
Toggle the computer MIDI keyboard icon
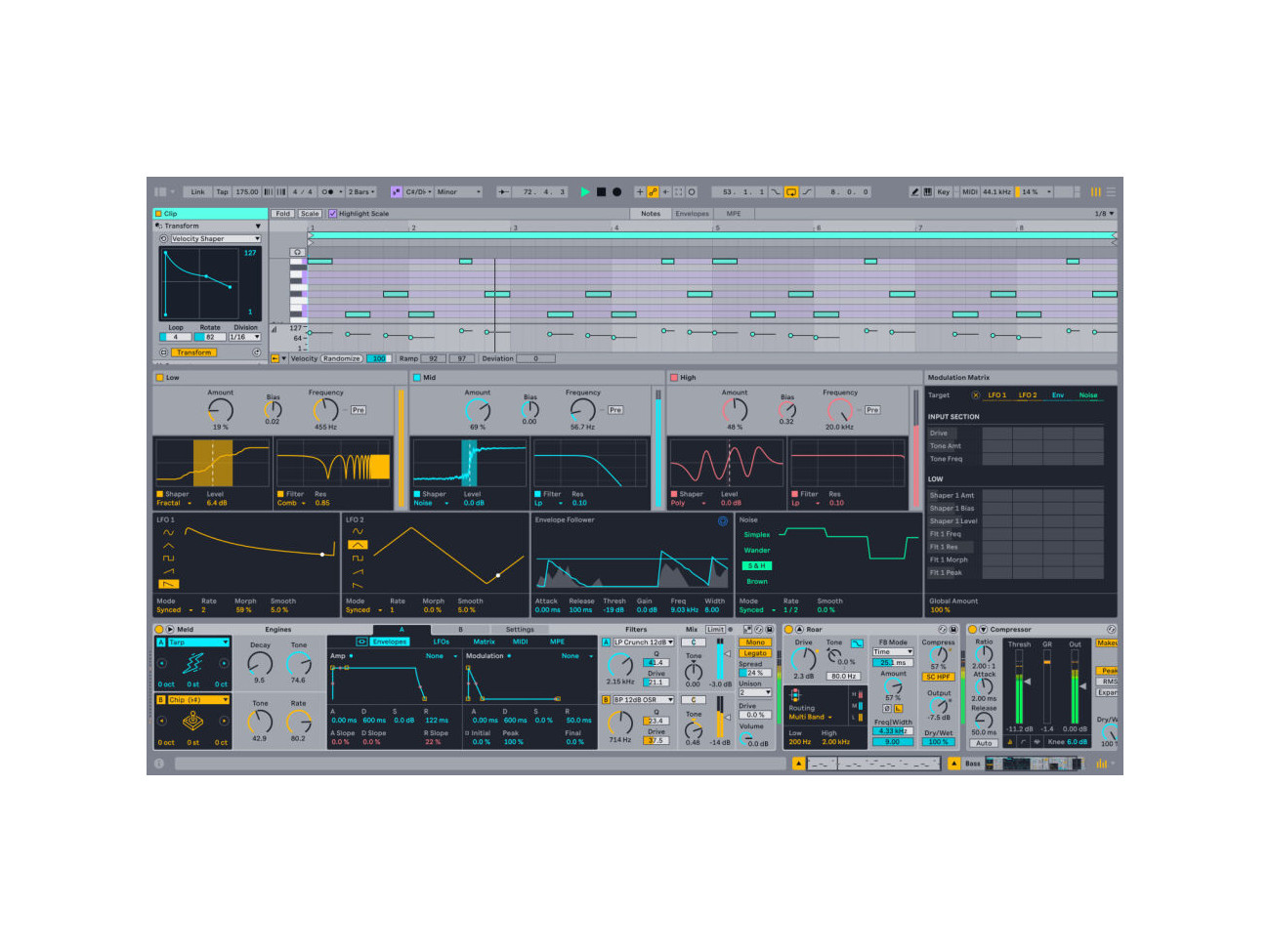click(928, 192)
